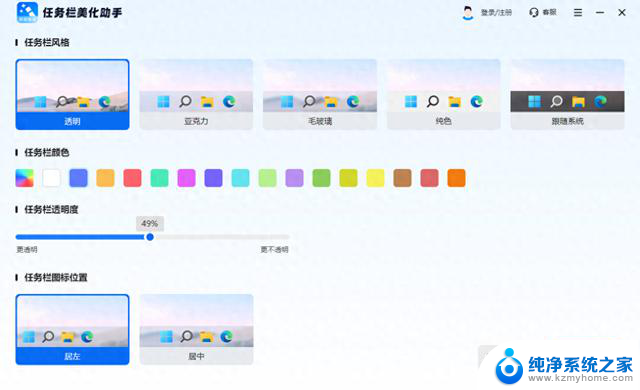
Task: Click the 49% transparency value label
Action: point(150,224)
